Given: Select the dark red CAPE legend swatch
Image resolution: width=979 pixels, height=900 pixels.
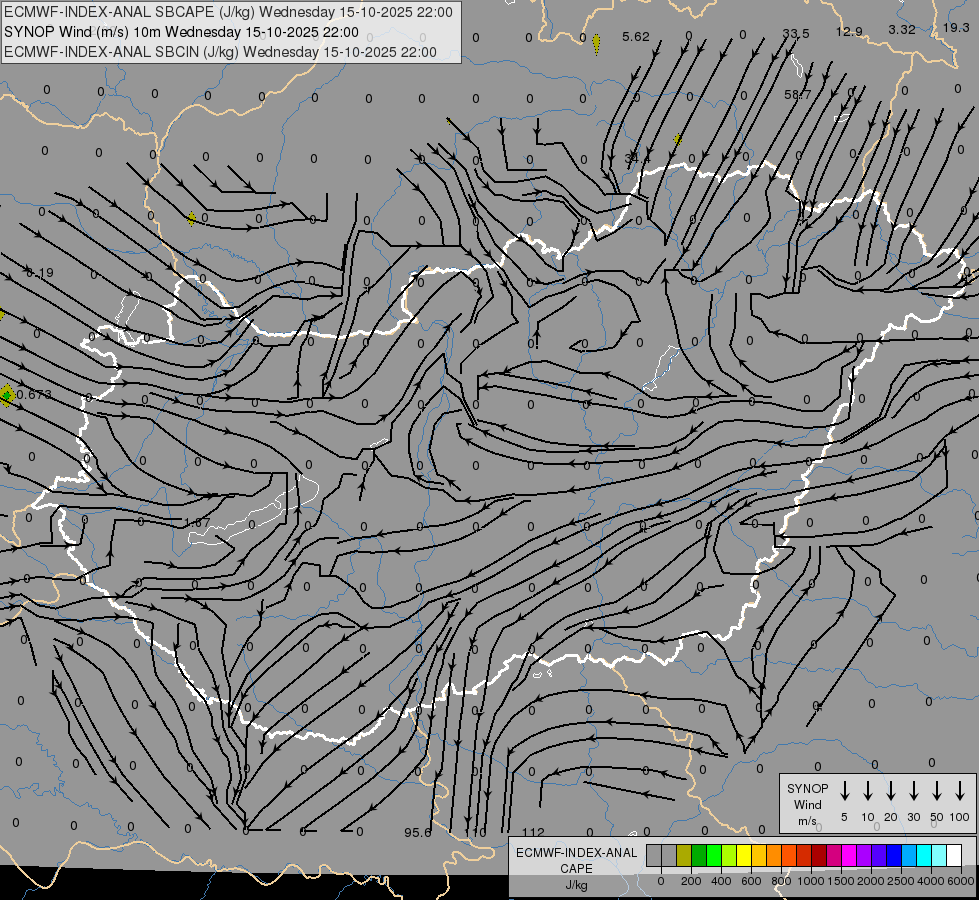Looking at the screenshot, I should coord(819,855).
